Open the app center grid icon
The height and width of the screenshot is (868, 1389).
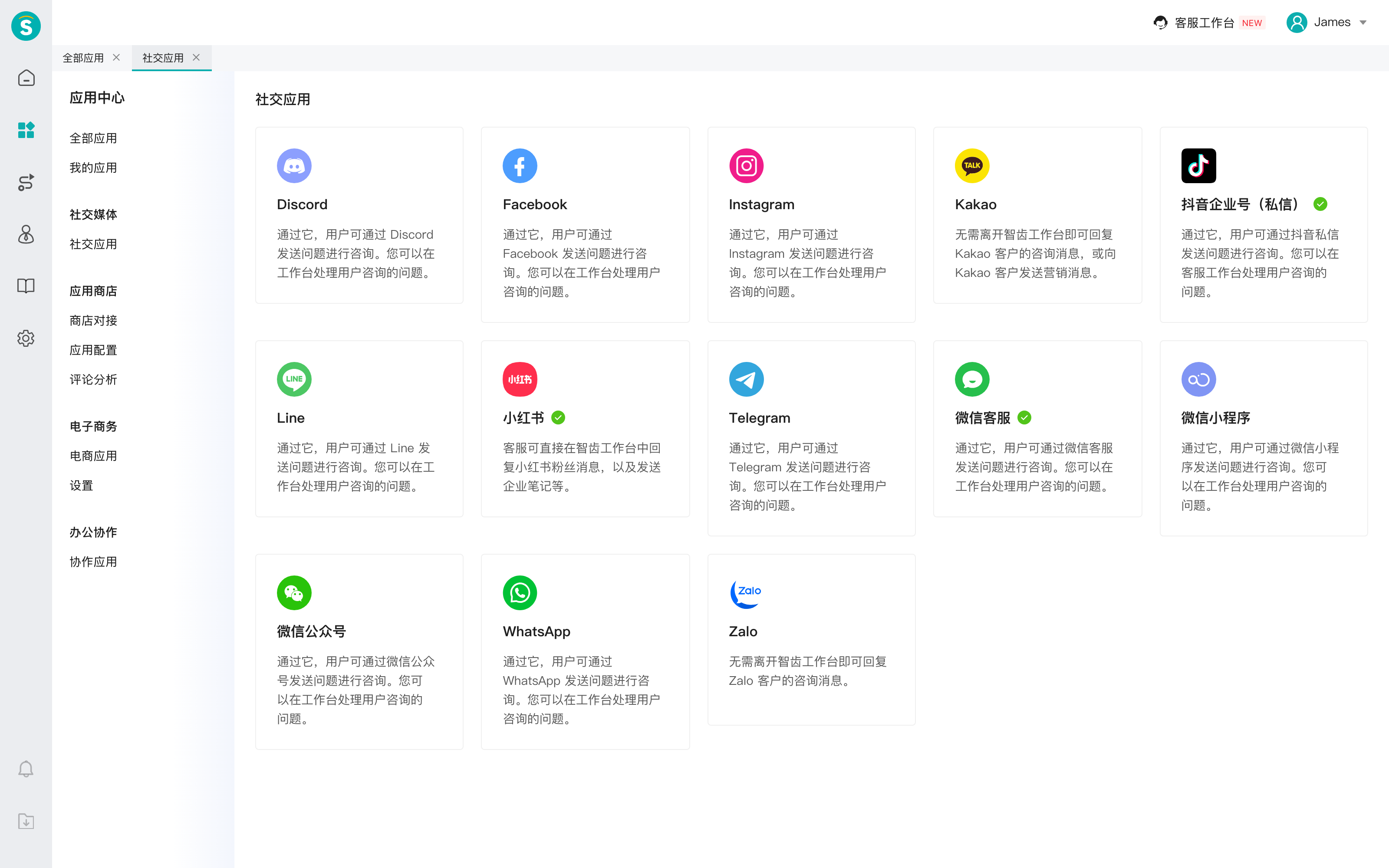pos(26,130)
